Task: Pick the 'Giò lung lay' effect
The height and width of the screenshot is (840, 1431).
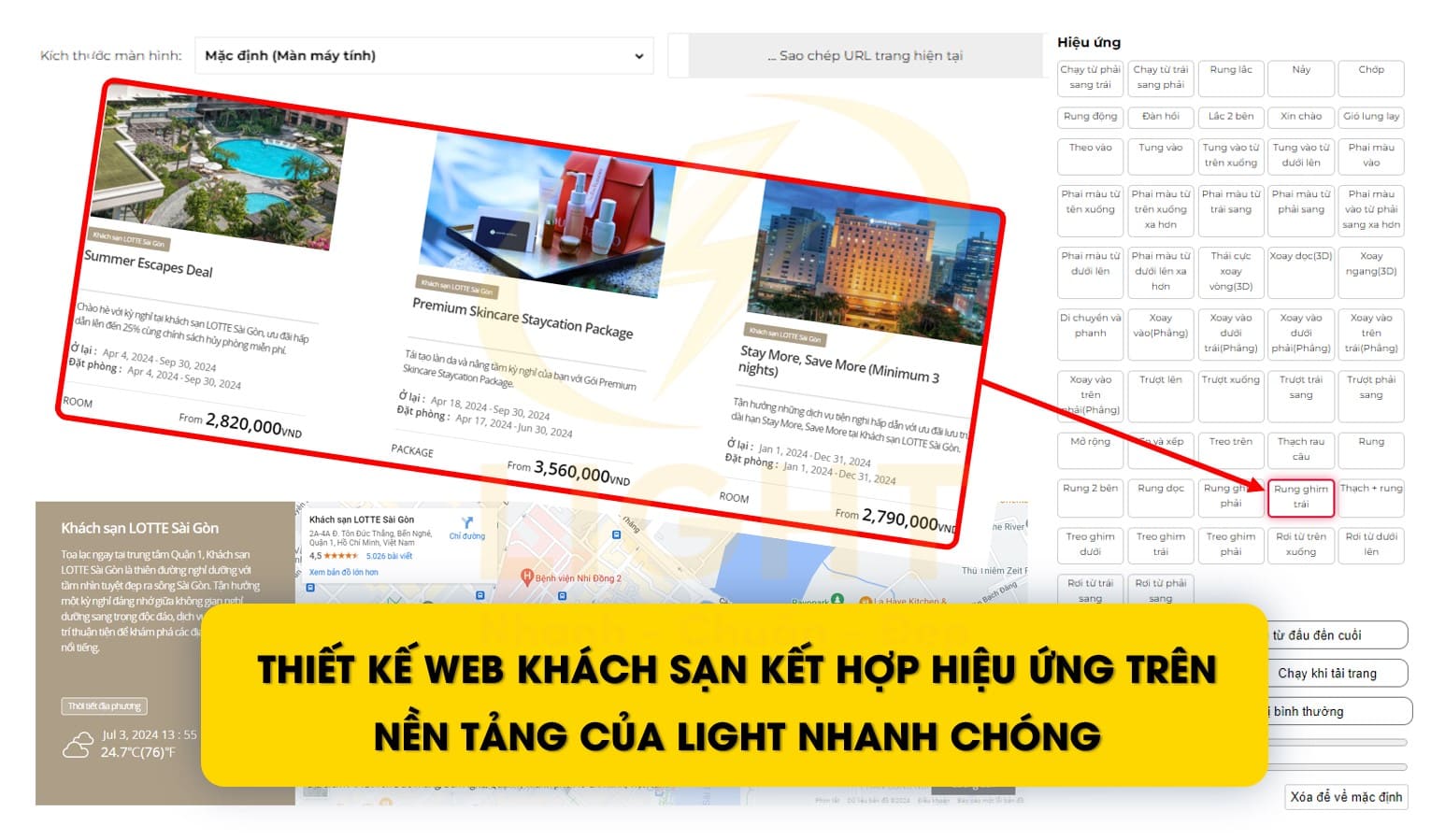Action: (x=1370, y=118)
